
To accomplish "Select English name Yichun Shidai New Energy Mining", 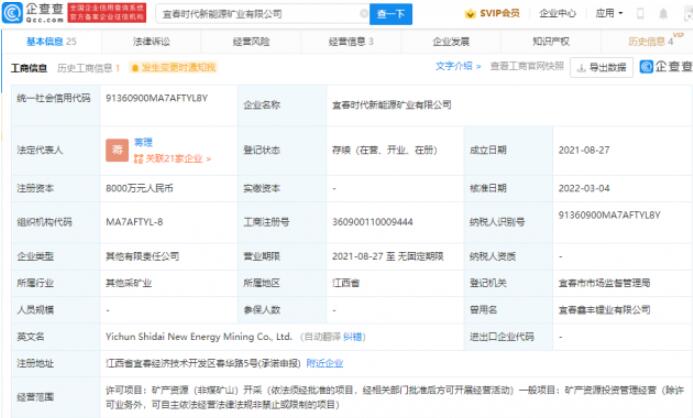I will click(199, 337).
